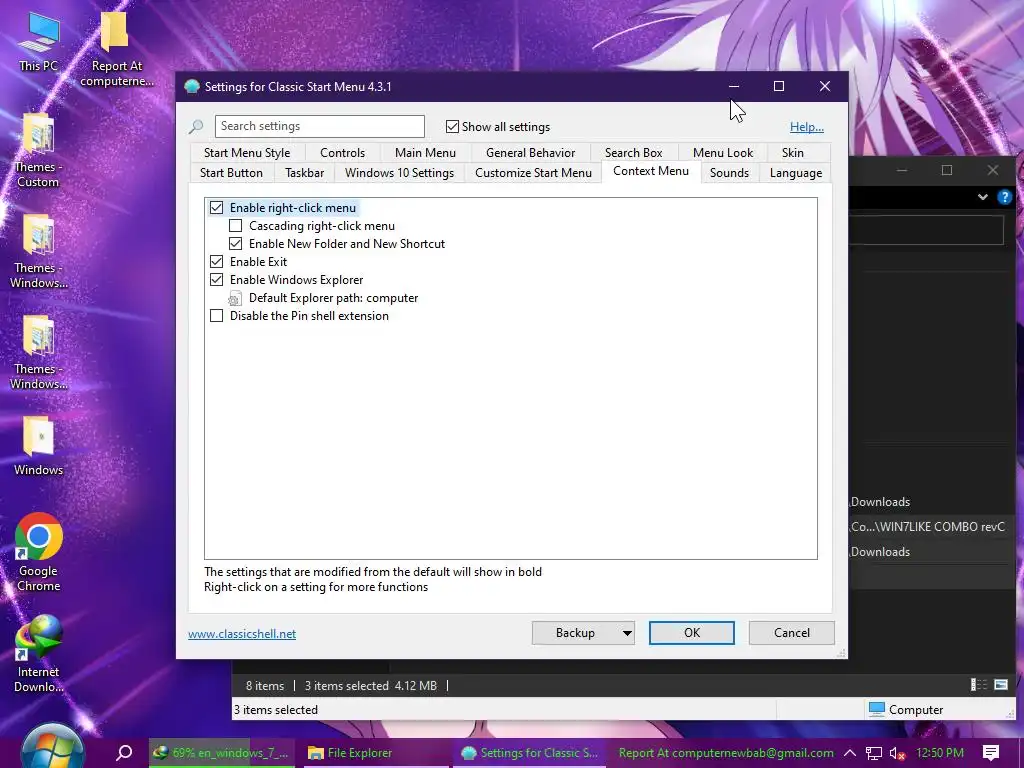Open the Menu Look tab
Viewport: 1024px width, 768px height.
click(723, 153)
